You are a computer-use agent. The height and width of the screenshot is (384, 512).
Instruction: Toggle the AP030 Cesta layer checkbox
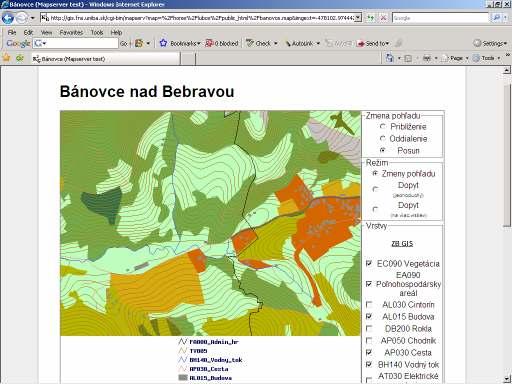coord(369,352)
